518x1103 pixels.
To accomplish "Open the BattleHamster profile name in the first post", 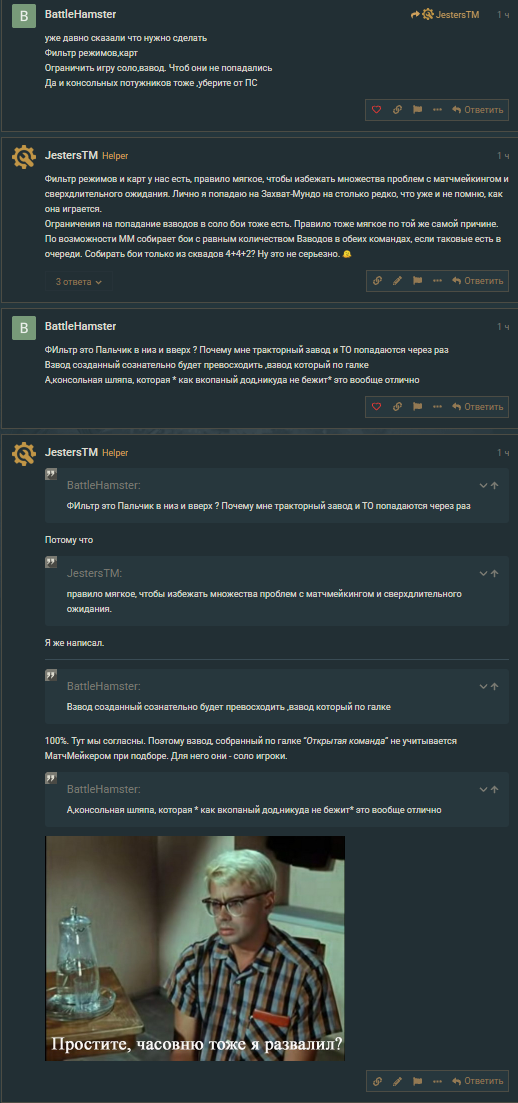I will [80, 14].
